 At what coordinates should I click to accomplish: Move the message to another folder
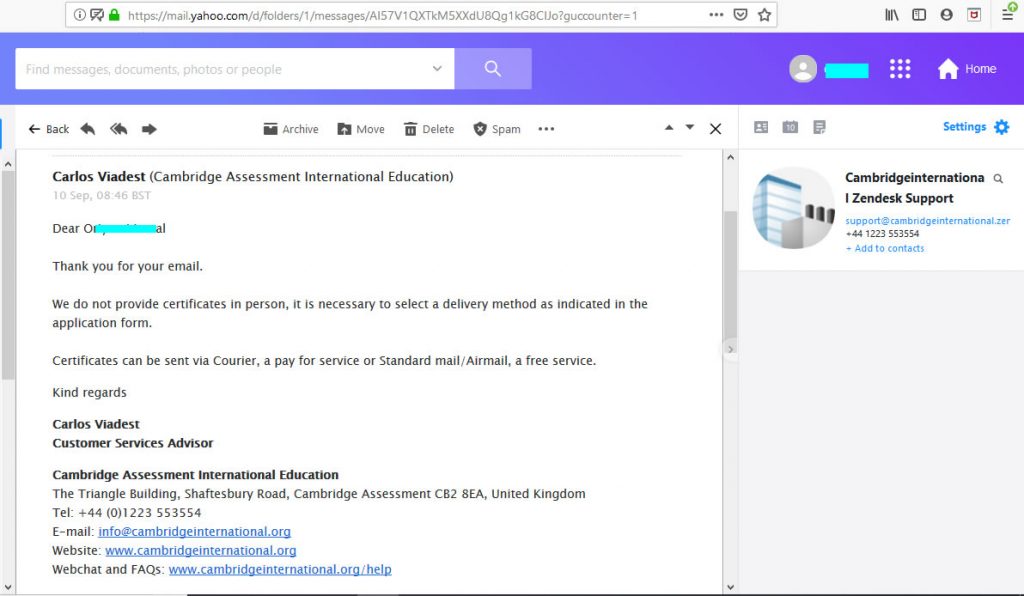(x=360, y=129)
